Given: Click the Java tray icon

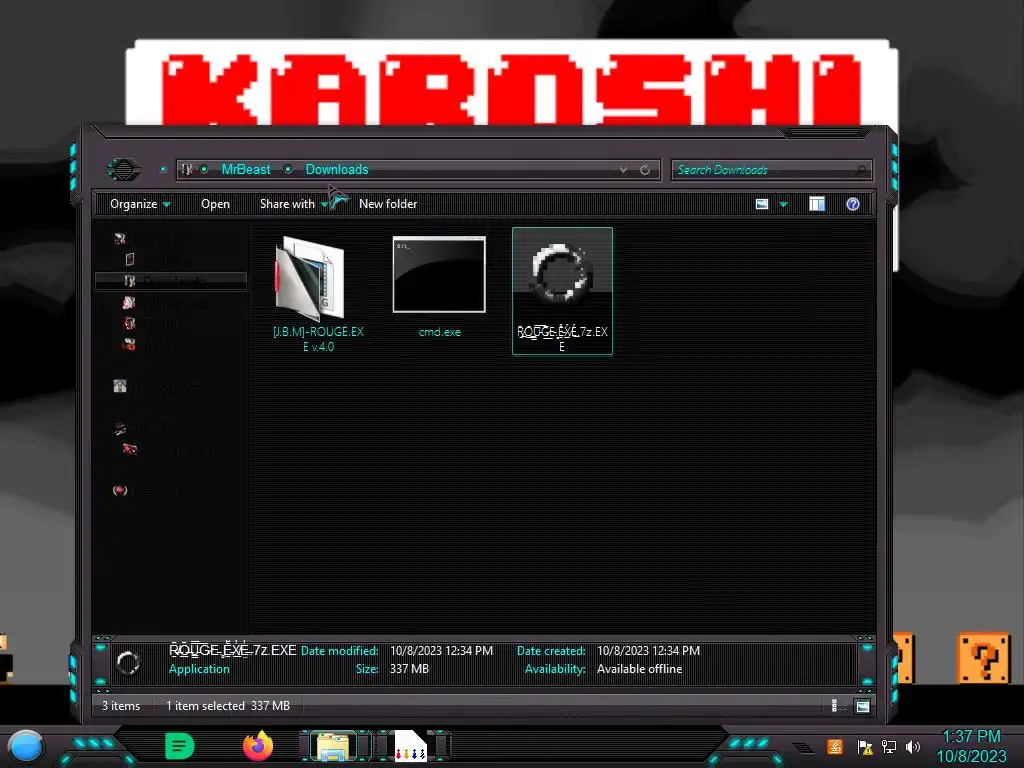Looking at the screenshot, I should (x=835, y=746).
